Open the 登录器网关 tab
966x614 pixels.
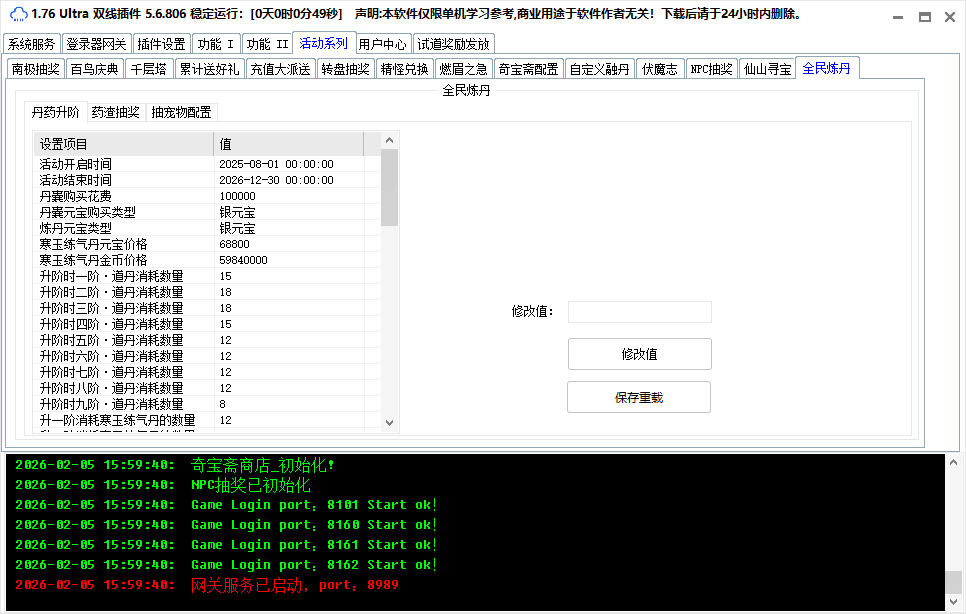pyautogui.click(x=96, y=44)
